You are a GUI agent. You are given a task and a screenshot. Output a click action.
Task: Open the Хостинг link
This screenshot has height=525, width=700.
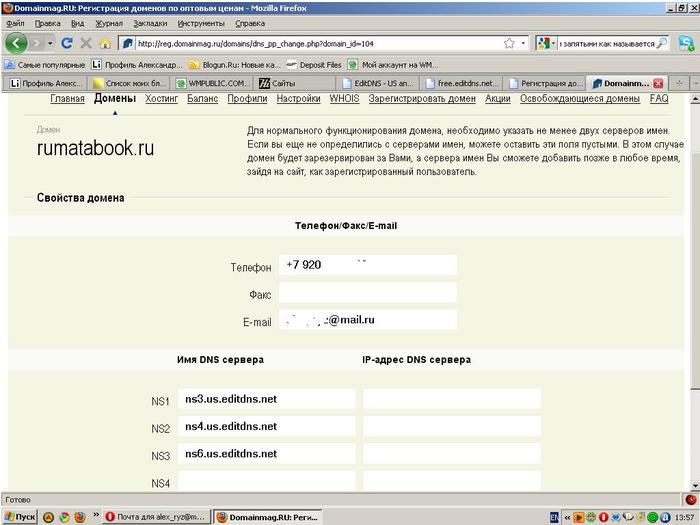tap(161, 99)
